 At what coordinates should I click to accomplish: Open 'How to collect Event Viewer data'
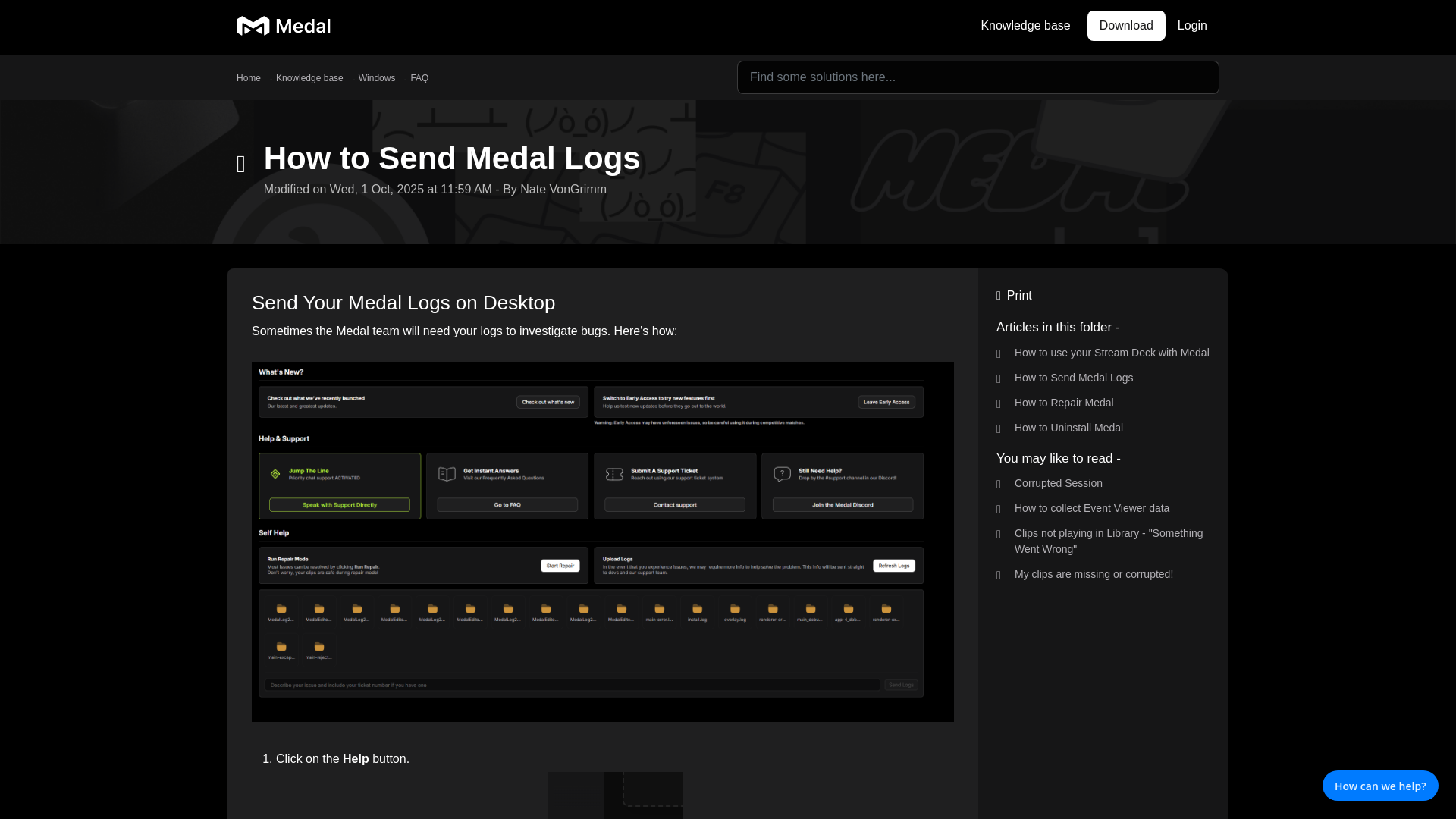(x=1092, y=508)
